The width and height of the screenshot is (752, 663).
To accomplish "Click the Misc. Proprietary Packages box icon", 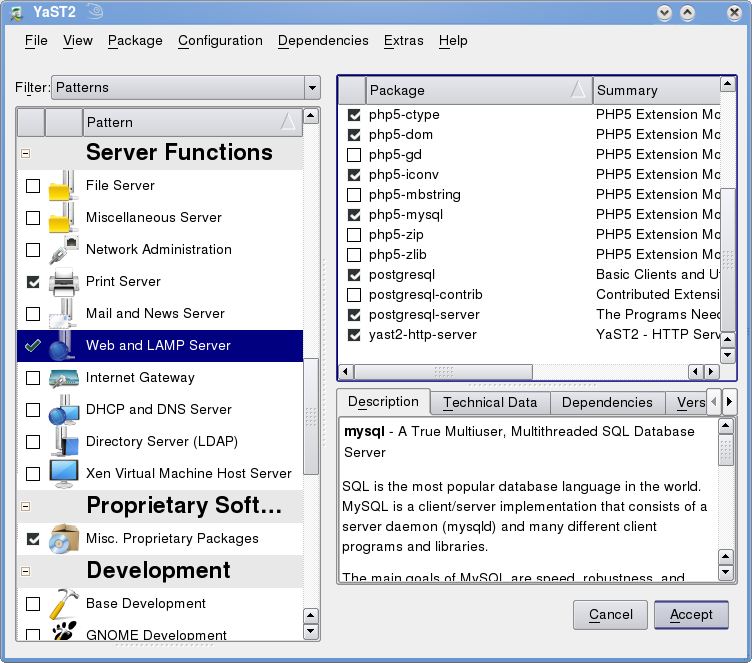I will (63, 539).
